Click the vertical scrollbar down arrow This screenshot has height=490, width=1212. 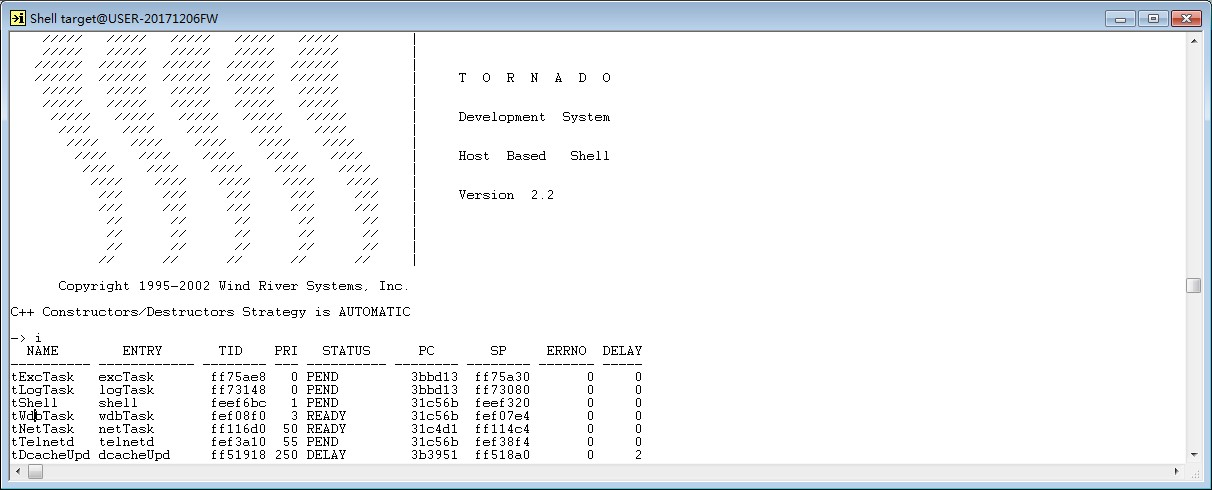point(1193,454)
